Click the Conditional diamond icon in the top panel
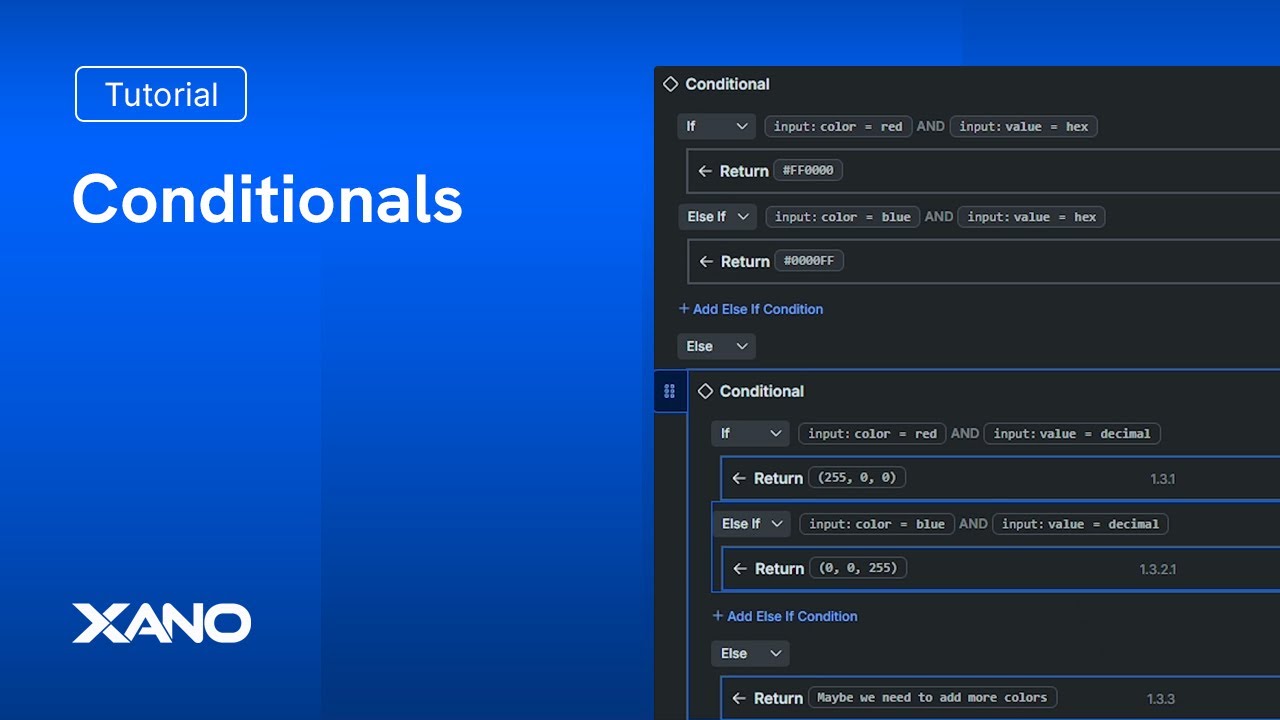Screen dimensions: 1280x720 (670, 84)
